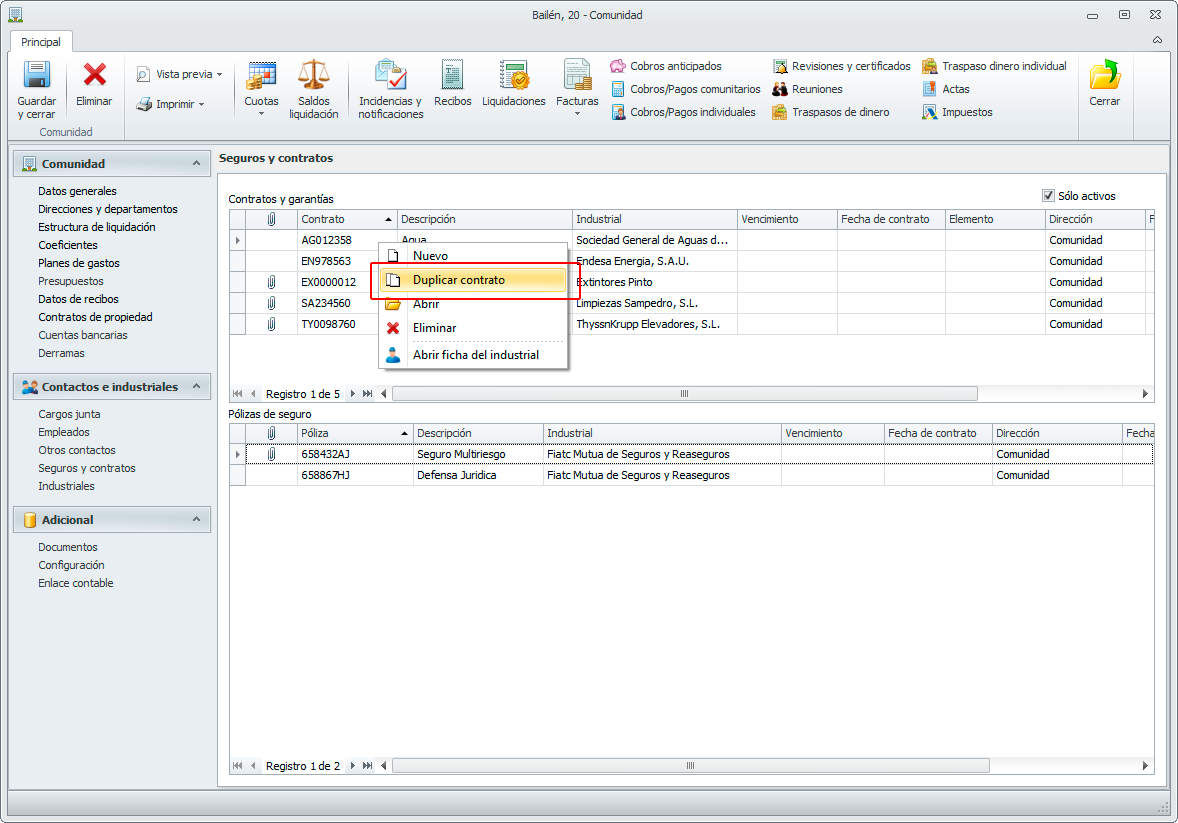The height and width of the screenshot is (823, 1178).
Task: Collapse the ribbon with top-right chevron
Action: 1157,40
